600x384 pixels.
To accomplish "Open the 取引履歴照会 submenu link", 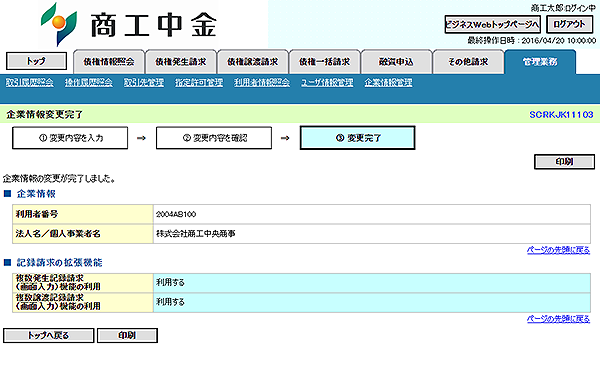I will [x=29, y=83].
